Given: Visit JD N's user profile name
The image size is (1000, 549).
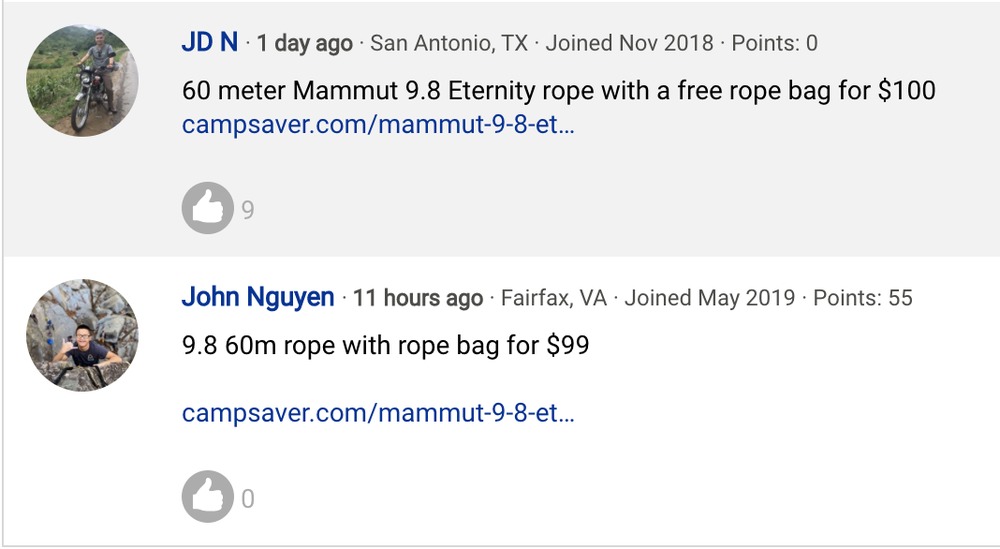Looking at the screenshot, I should click(x=210, y=43).
